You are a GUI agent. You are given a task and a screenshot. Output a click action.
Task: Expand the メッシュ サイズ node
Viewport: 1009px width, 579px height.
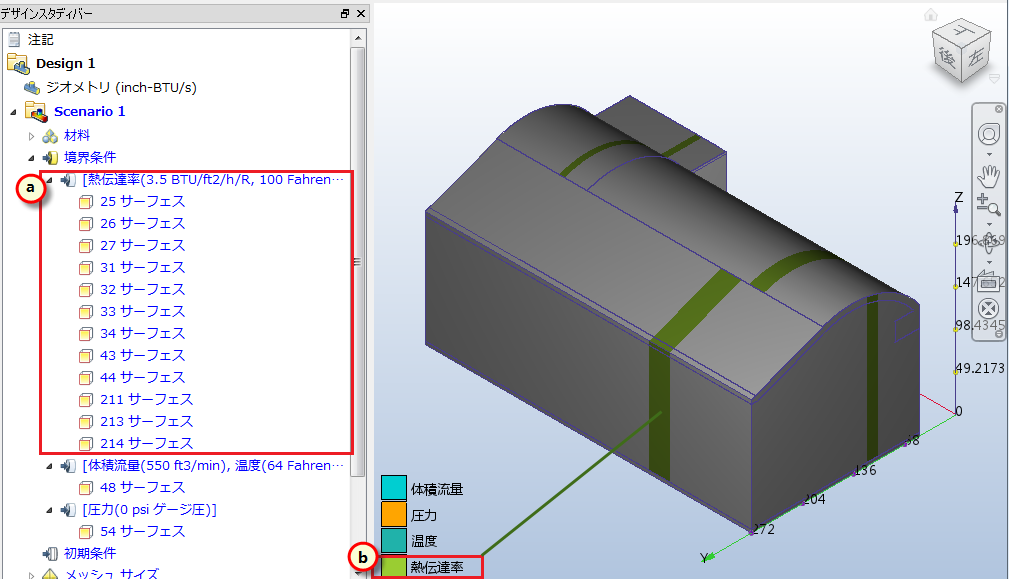(x=31, y=574)
